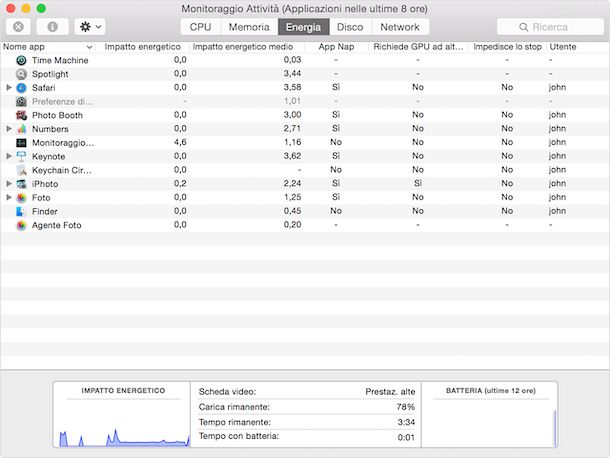Select the Numbers row name
610x458 pixels.
click(50, 129)
